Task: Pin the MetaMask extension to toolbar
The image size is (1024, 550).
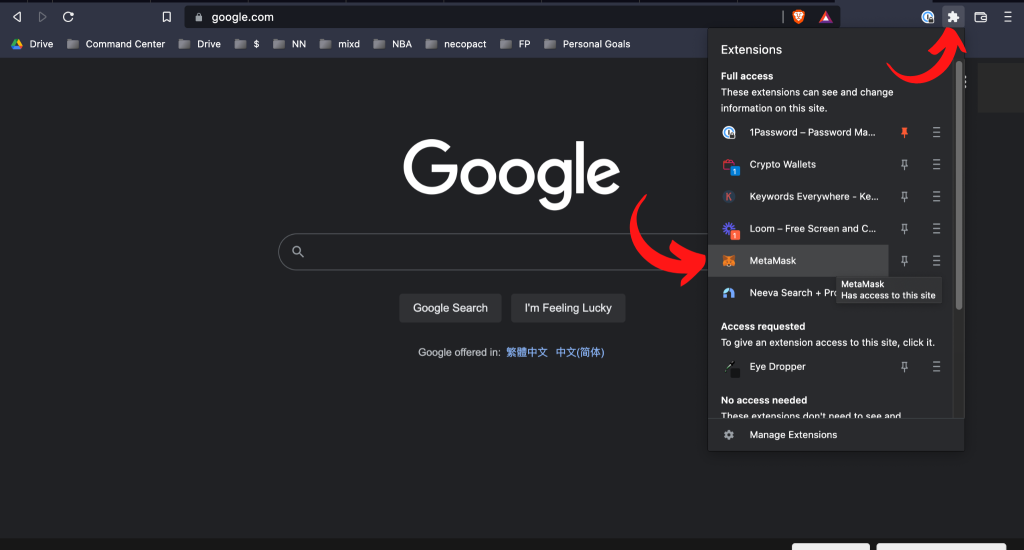Action: (x=904, y=261)
